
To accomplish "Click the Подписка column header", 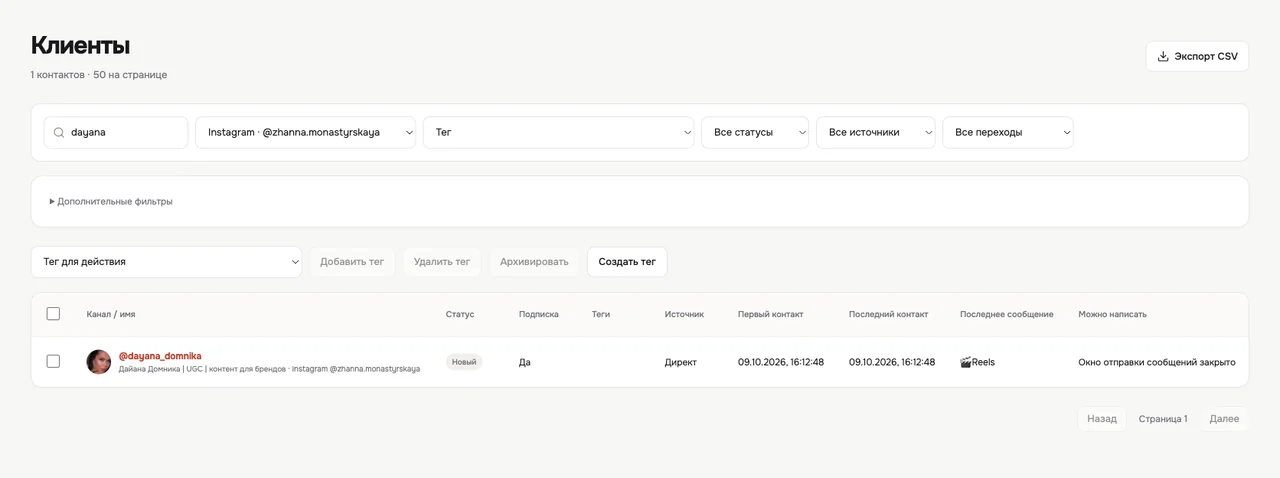I will (539, 314).
